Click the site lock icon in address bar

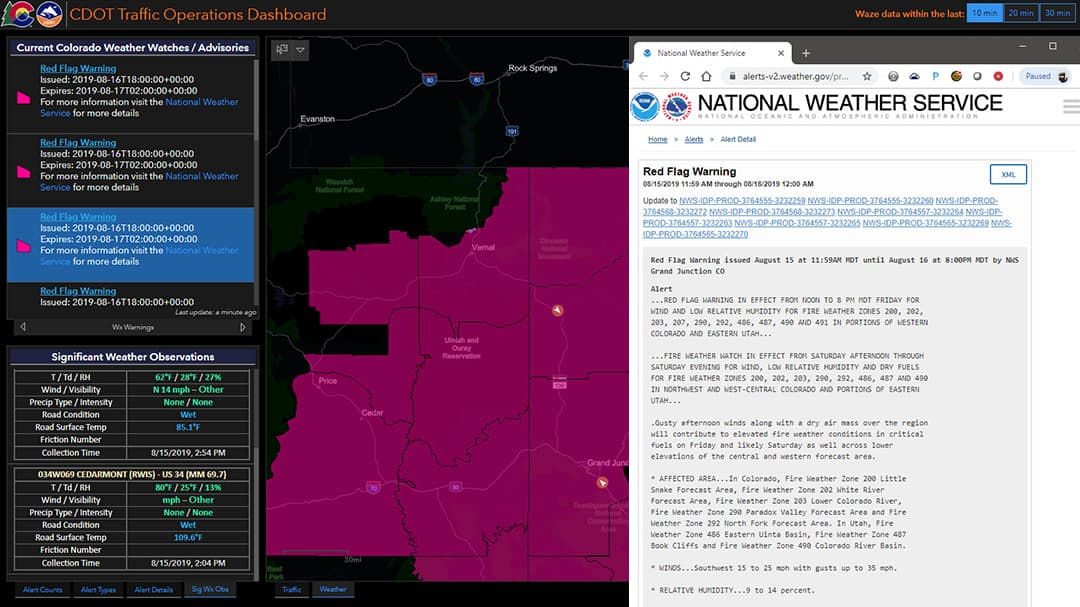click(x=732, y=76)
